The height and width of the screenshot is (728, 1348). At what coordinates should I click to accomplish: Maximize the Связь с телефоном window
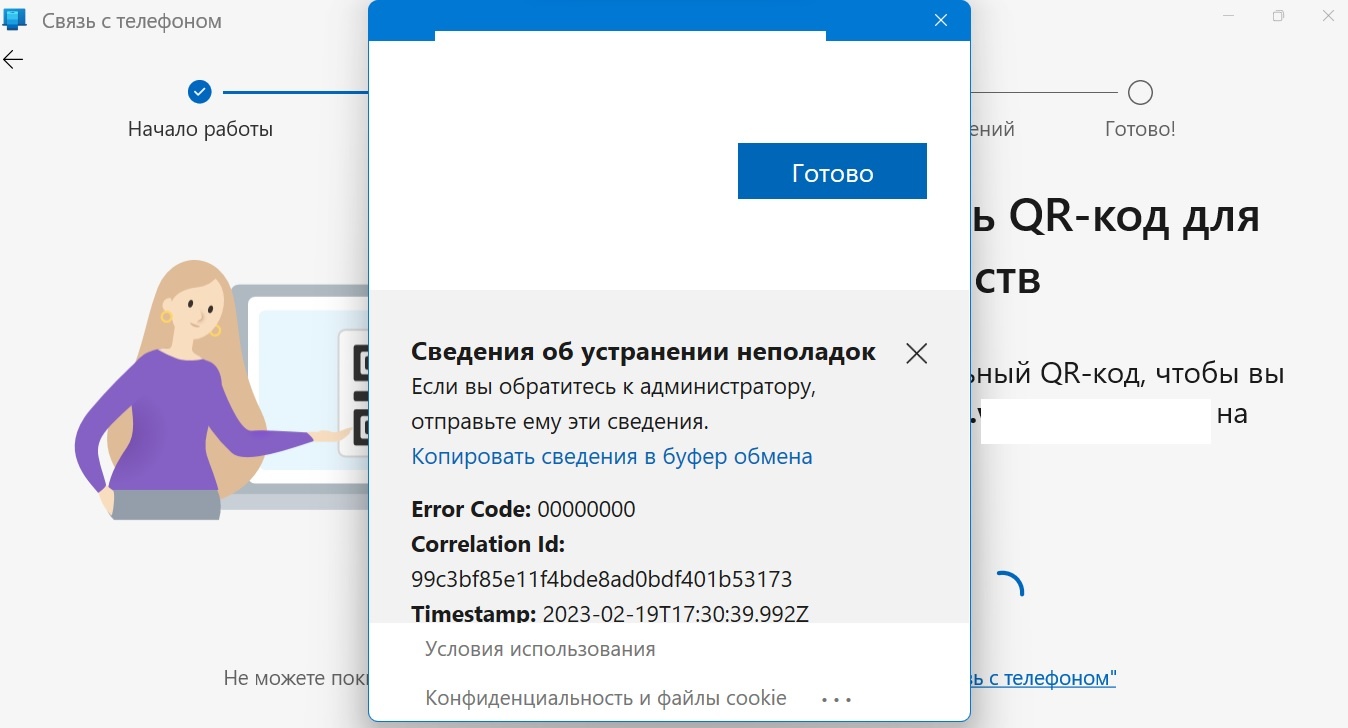1278,16
